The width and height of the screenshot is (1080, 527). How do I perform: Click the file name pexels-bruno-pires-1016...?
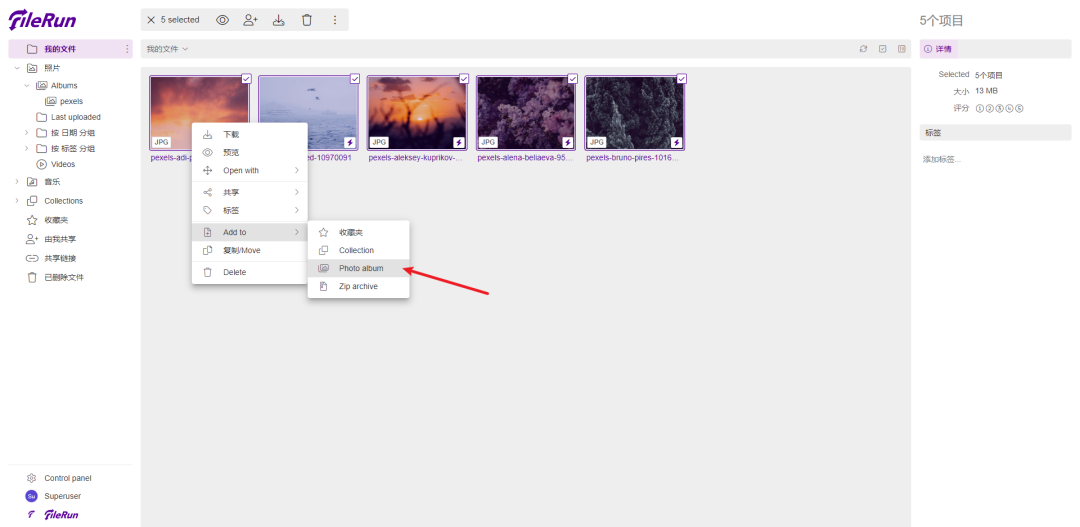pos(632,158)
